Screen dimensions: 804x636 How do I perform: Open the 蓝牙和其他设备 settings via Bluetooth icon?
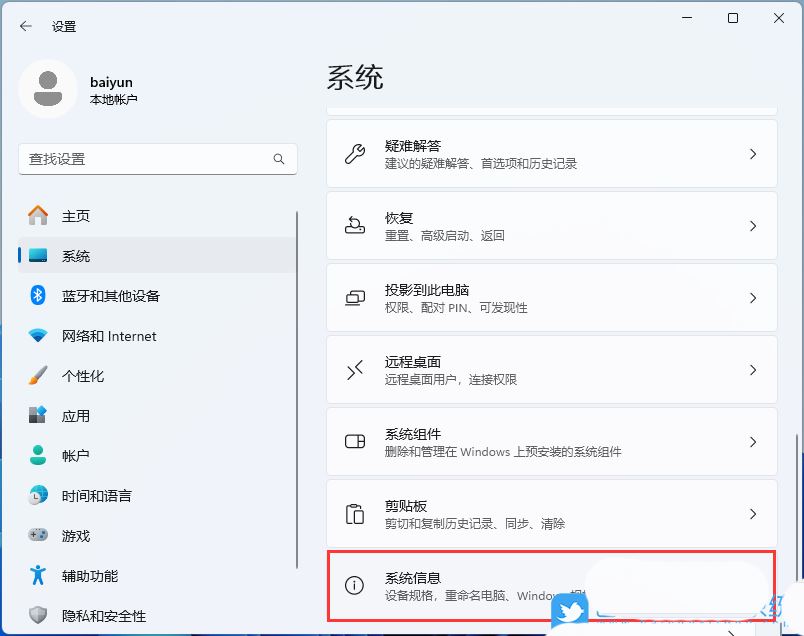[x=37, y=296]
